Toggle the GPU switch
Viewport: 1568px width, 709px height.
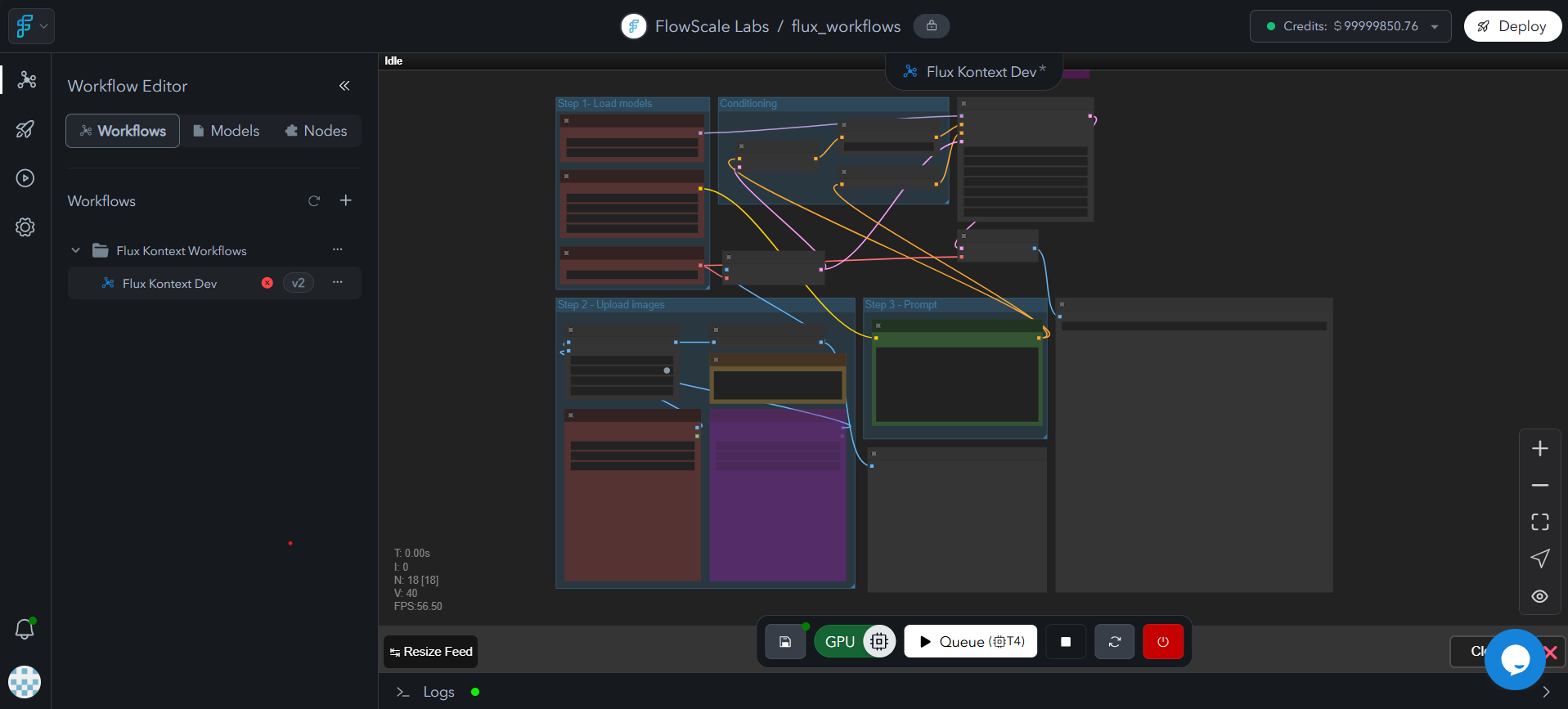(855, 642)
